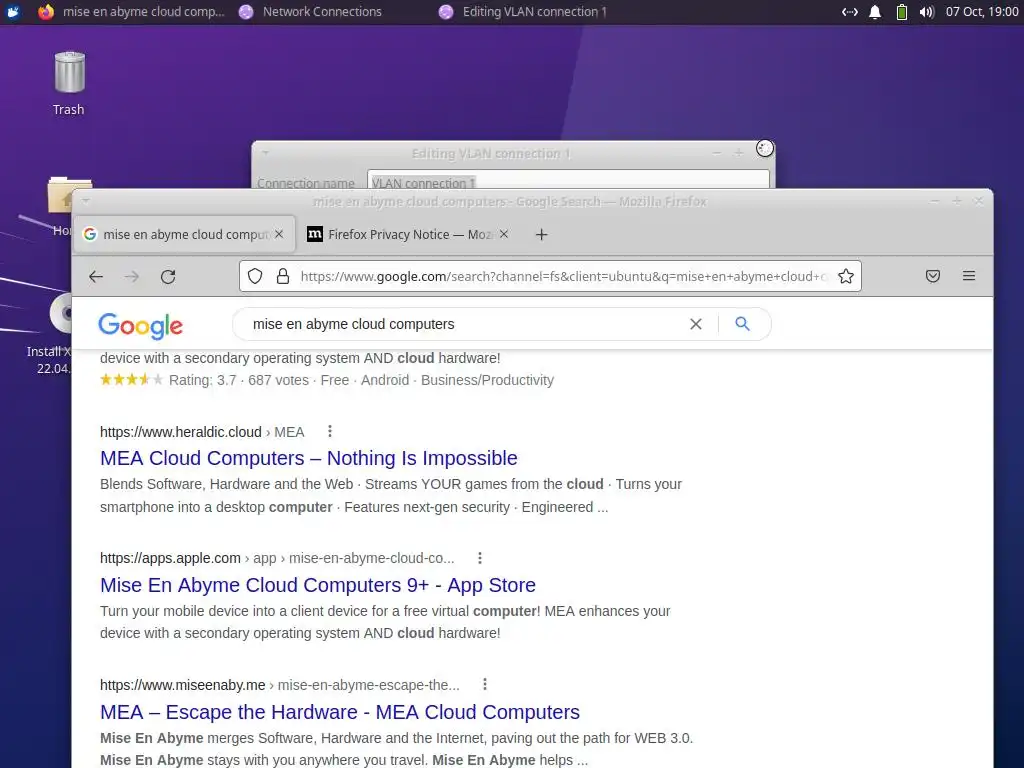The width and height of the screenshot is (1024, 768).
Task: Close the mise en abyme search tab
Action: click(x=279, y=234)
